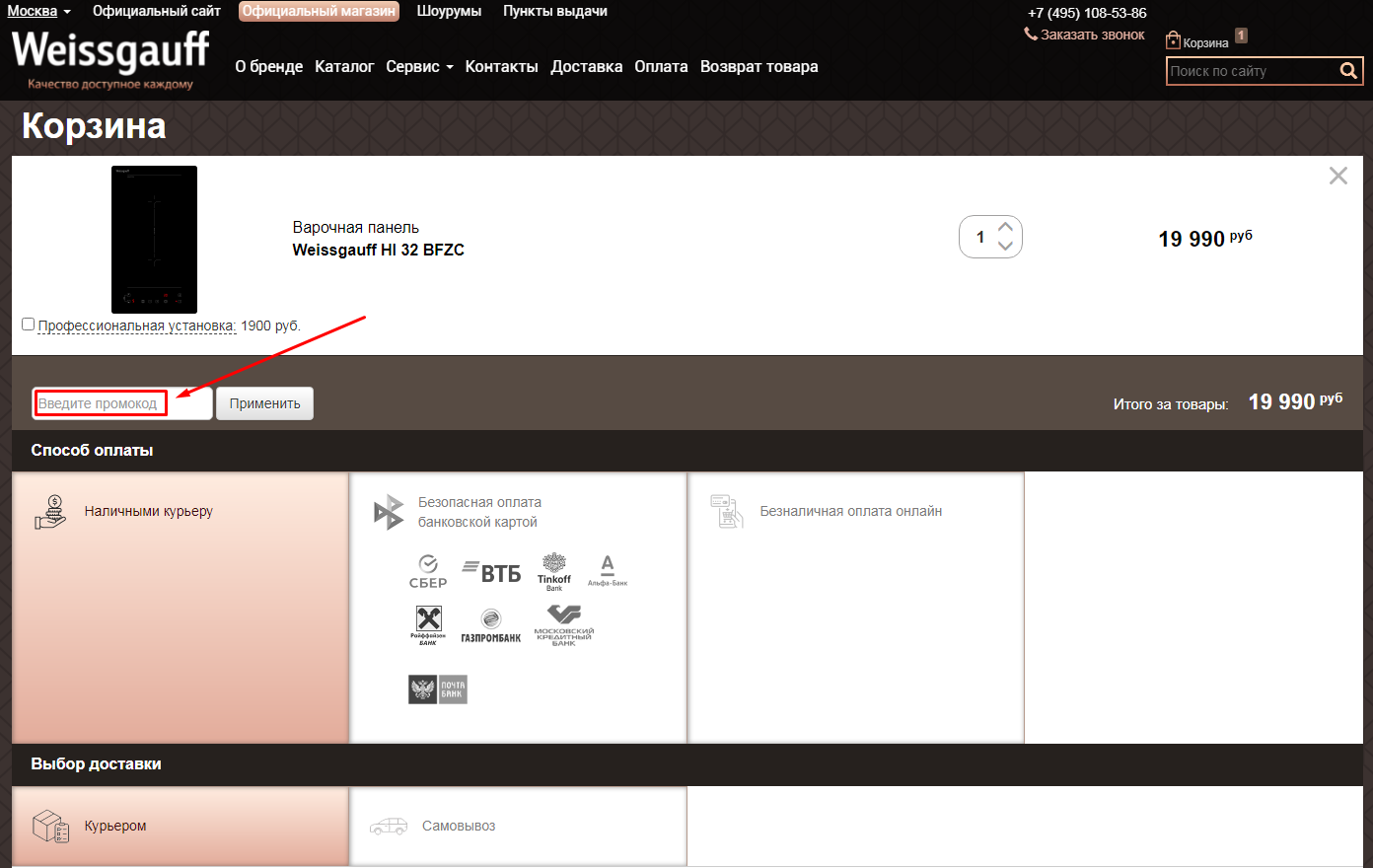Click the self-pickup car icon
1373x868 pixels.
click(x=389, y=826)
